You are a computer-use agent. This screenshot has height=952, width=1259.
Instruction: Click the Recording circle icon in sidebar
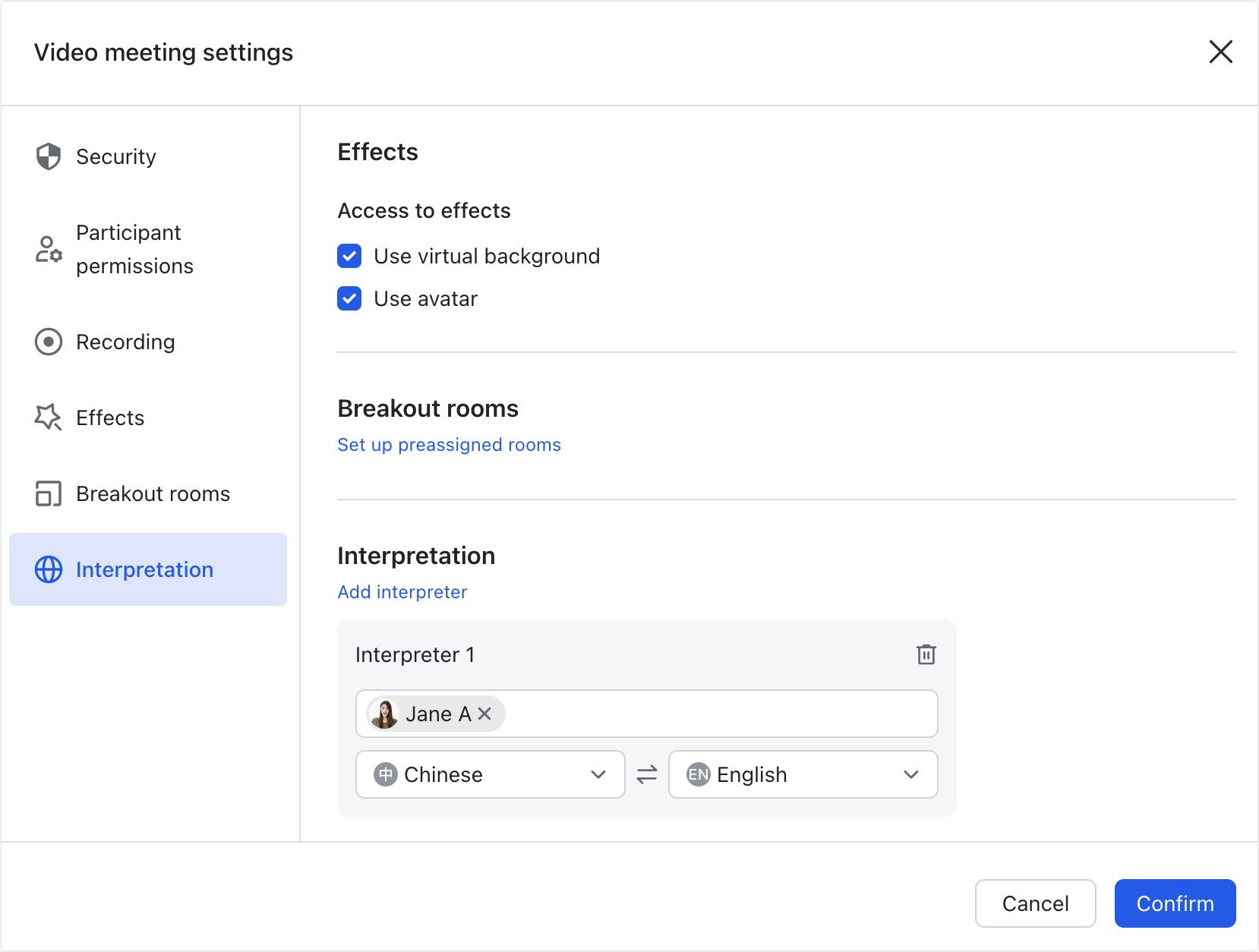(x=49, y=342)
